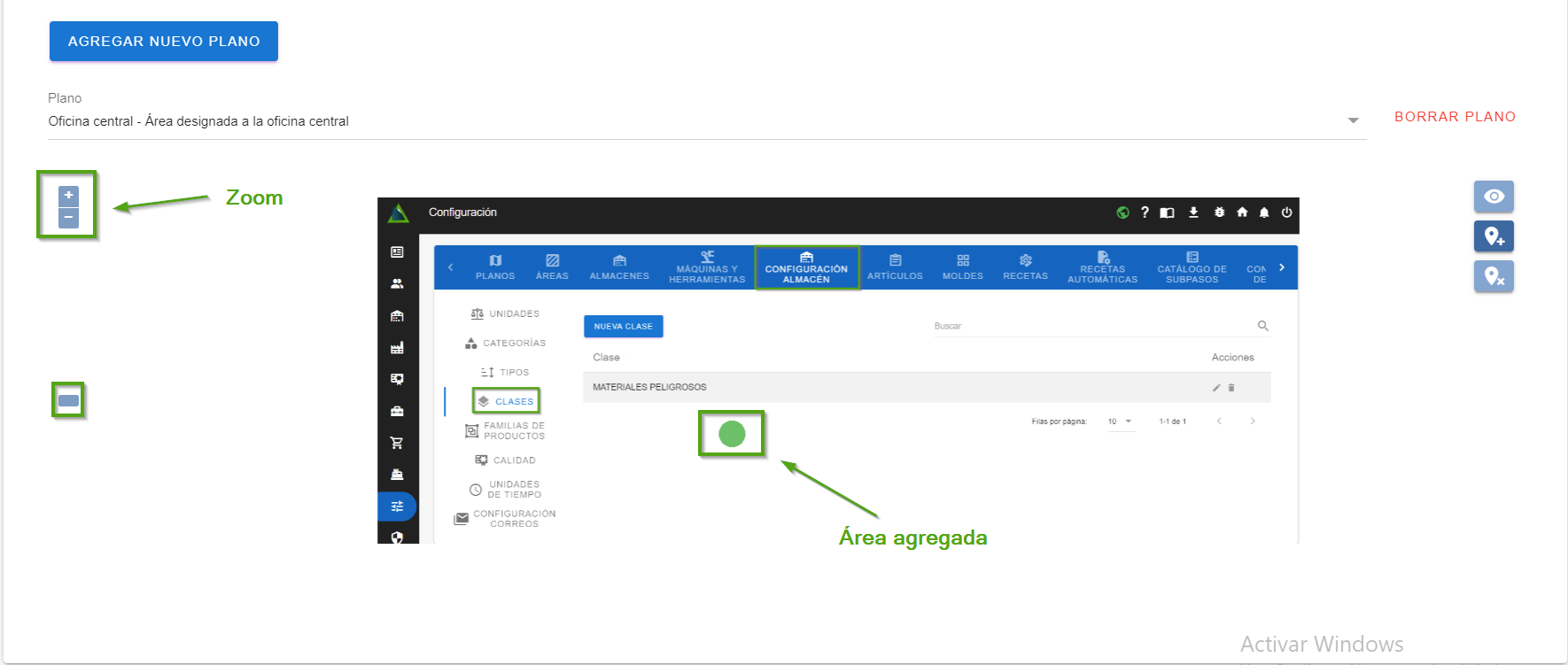Click the trash icon for Materiales Peligrosos

(x=1231, y=388)
